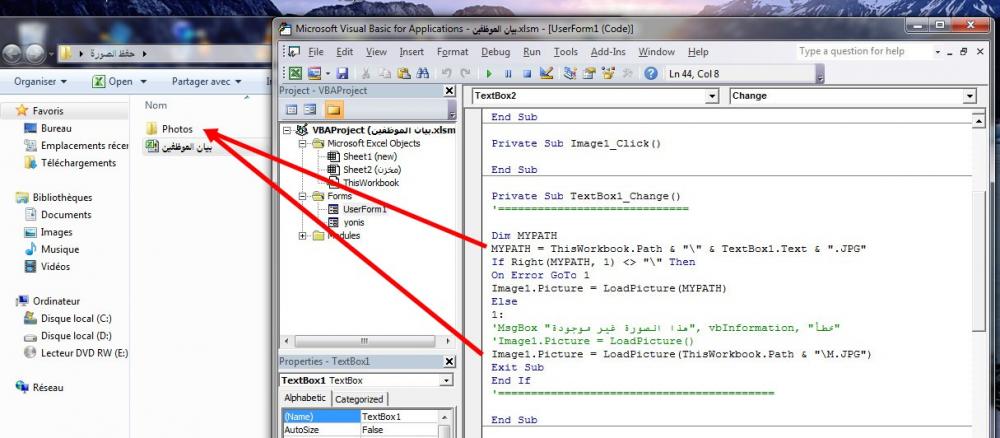Click the Open button in Explorer toolbar
1000x438 pixels.
coord(121,82)
